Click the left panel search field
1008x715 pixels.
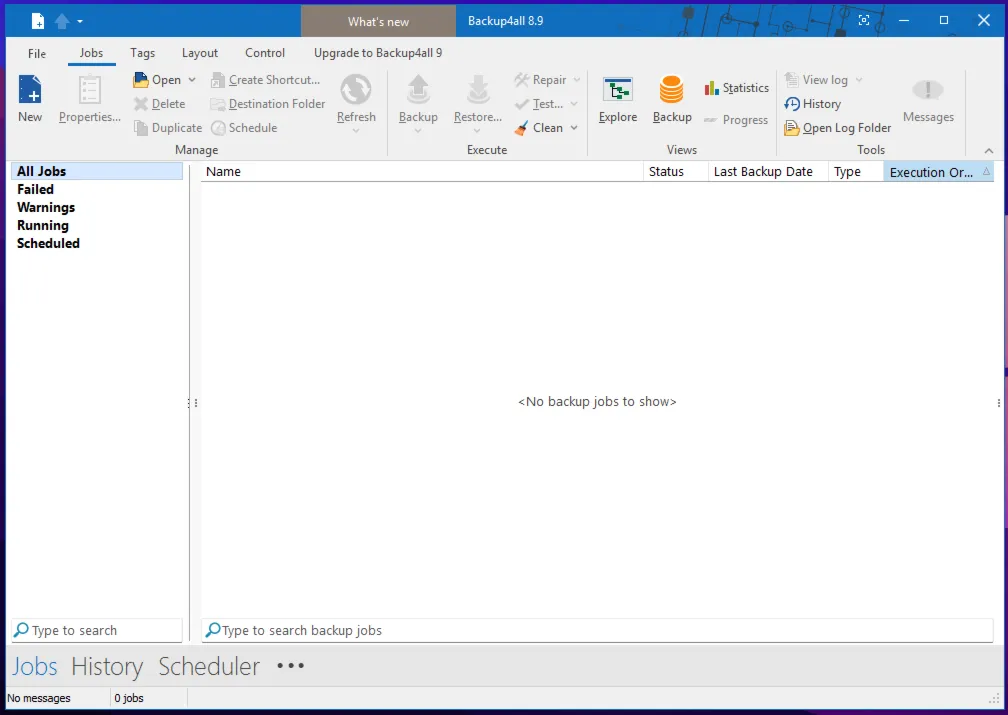(x=97, y=630)
